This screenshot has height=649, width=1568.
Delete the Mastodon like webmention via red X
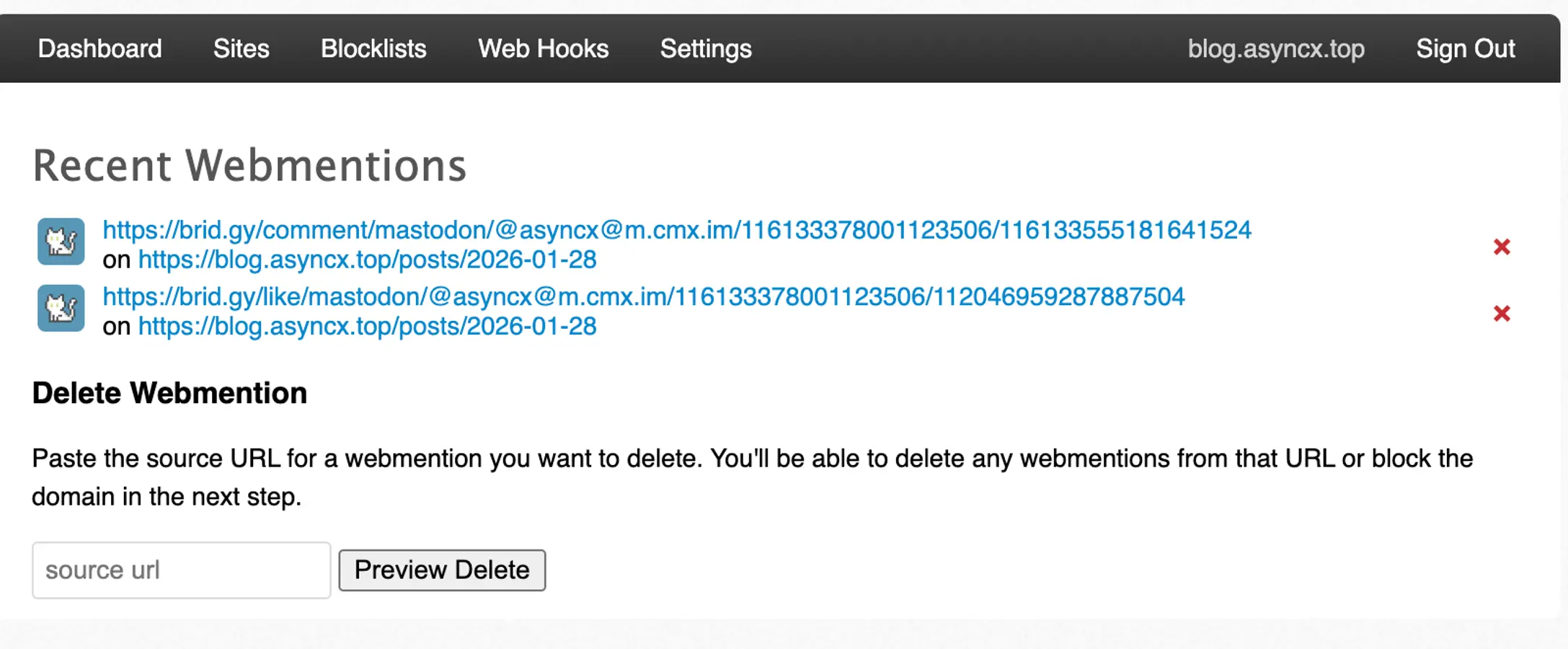coord(1502,314)
